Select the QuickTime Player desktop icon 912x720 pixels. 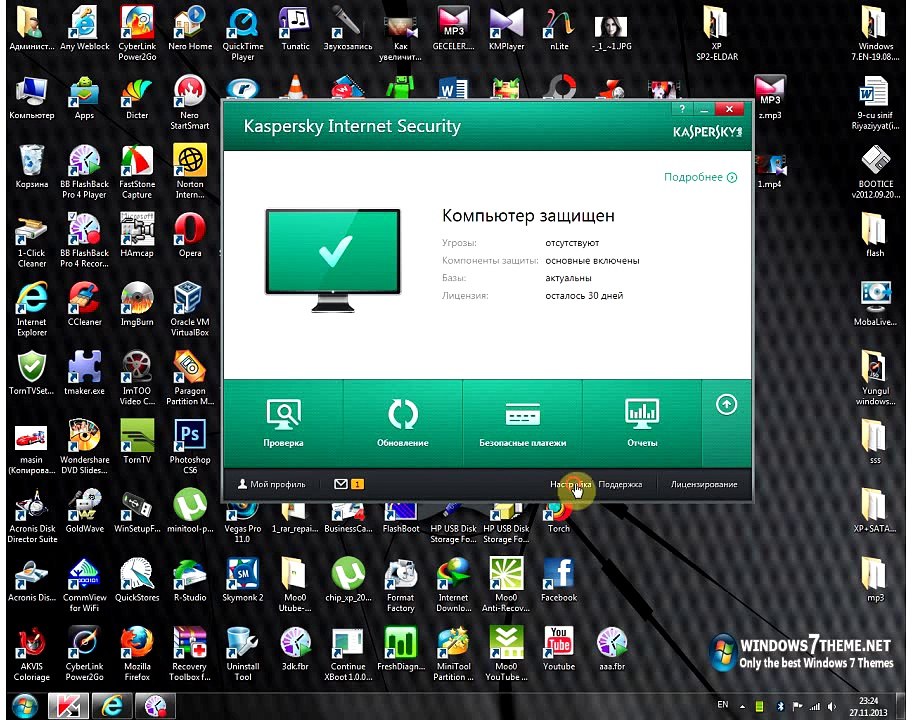click(243, 34)
